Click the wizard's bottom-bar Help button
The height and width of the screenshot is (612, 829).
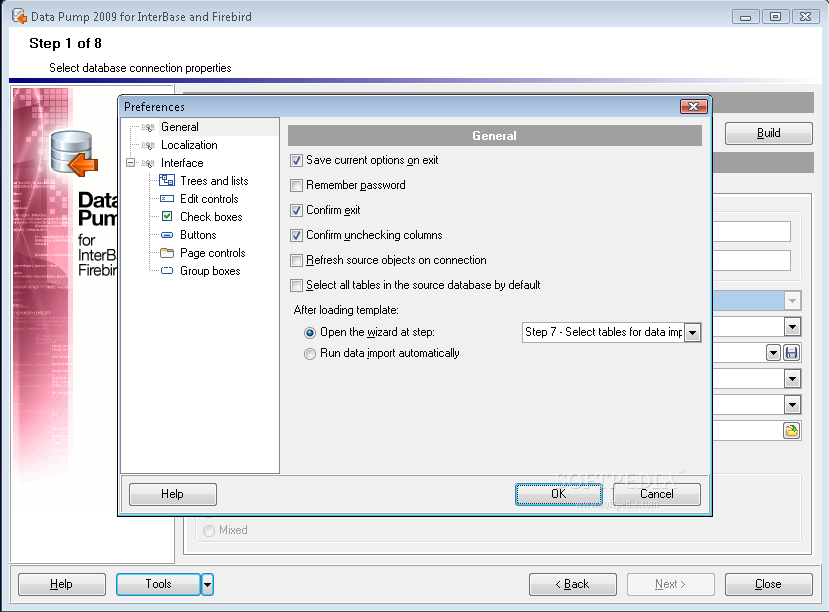(x=61, y=585)
